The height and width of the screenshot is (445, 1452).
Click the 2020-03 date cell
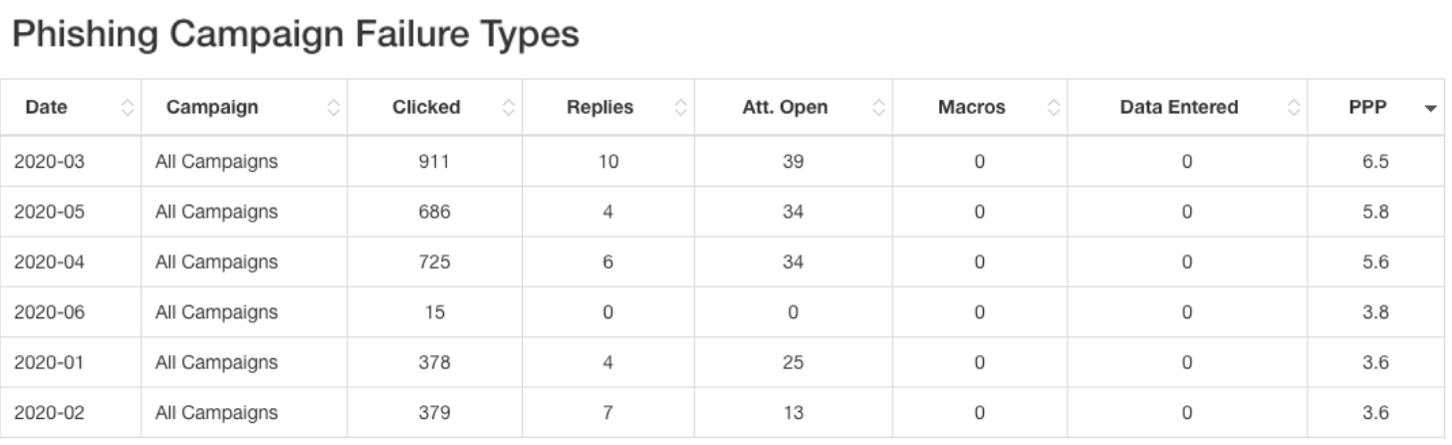(49, 161)
